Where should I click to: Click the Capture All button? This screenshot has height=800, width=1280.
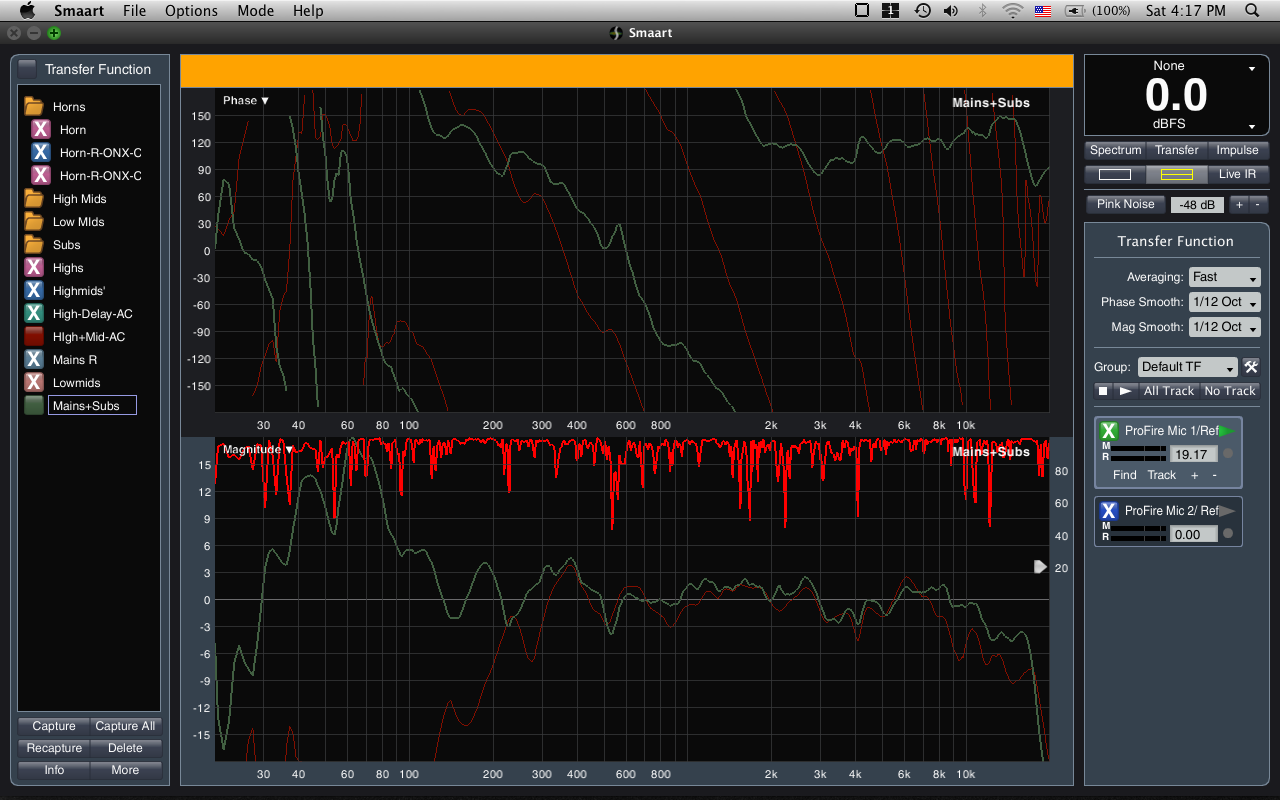pyautogui.click(x=125, y=726)
